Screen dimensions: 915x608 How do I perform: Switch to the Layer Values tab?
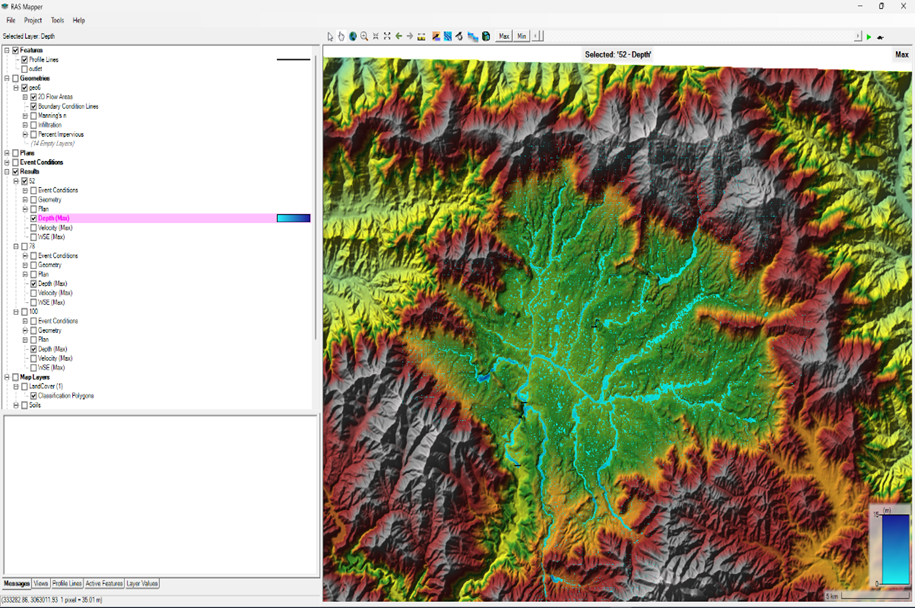coord(143,584)
